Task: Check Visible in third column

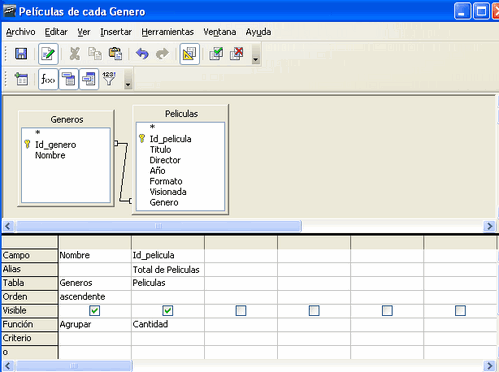Action: click(241, 311)
